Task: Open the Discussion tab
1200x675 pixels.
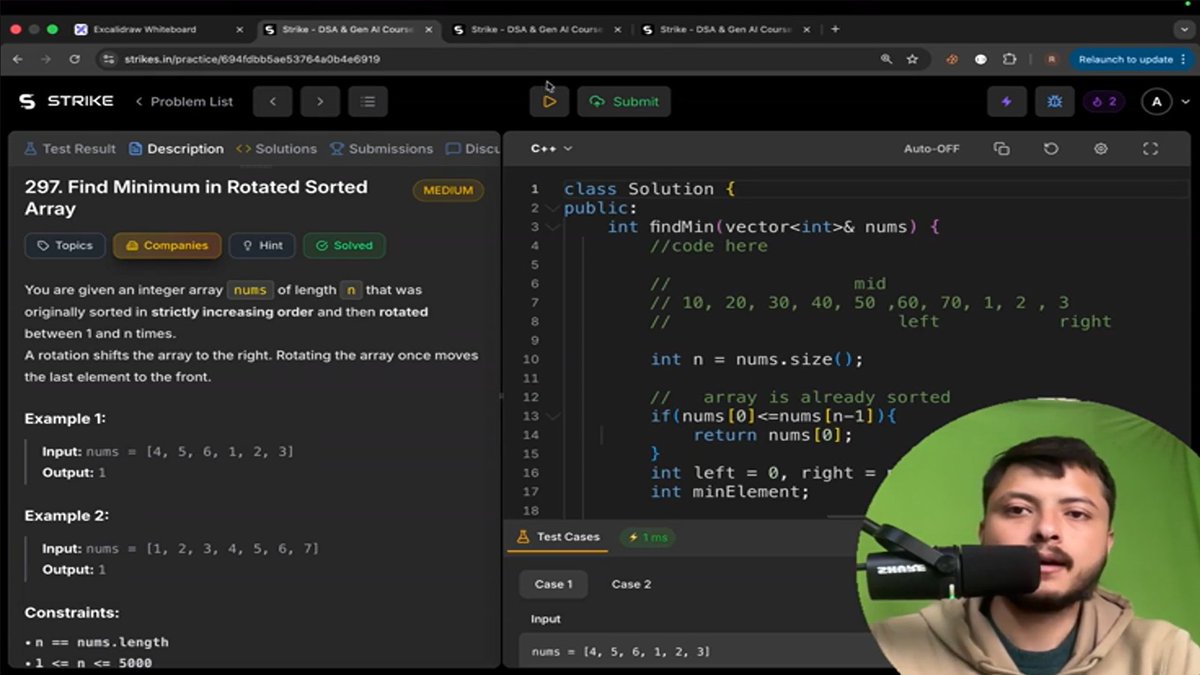Action: [473, 148]
